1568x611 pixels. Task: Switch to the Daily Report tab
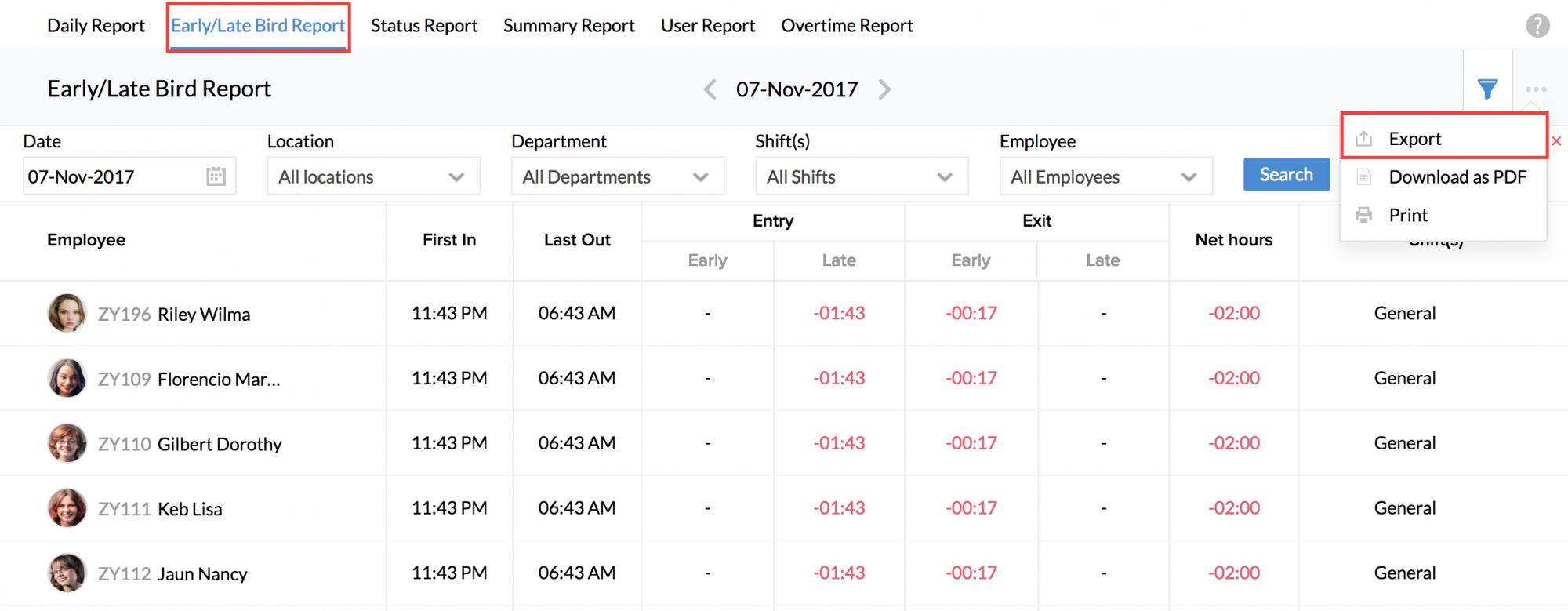[96, 26]
